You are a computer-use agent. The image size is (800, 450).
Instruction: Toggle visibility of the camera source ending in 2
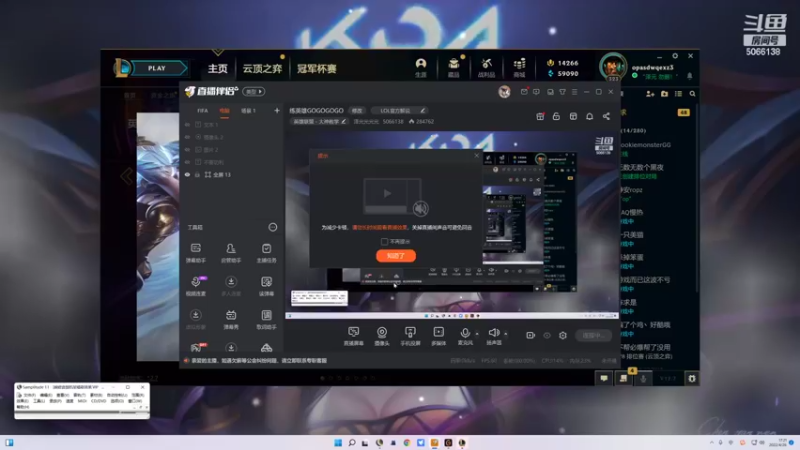click(187, 137)
